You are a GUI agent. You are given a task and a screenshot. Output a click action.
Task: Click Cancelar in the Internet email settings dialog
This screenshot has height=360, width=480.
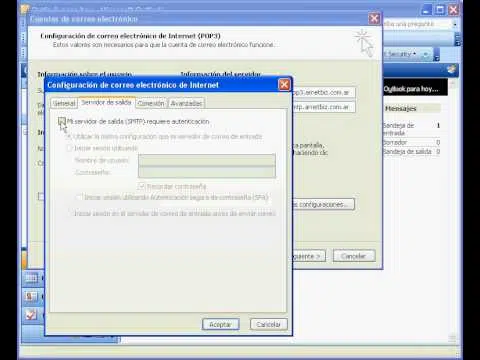click(268, 324)
